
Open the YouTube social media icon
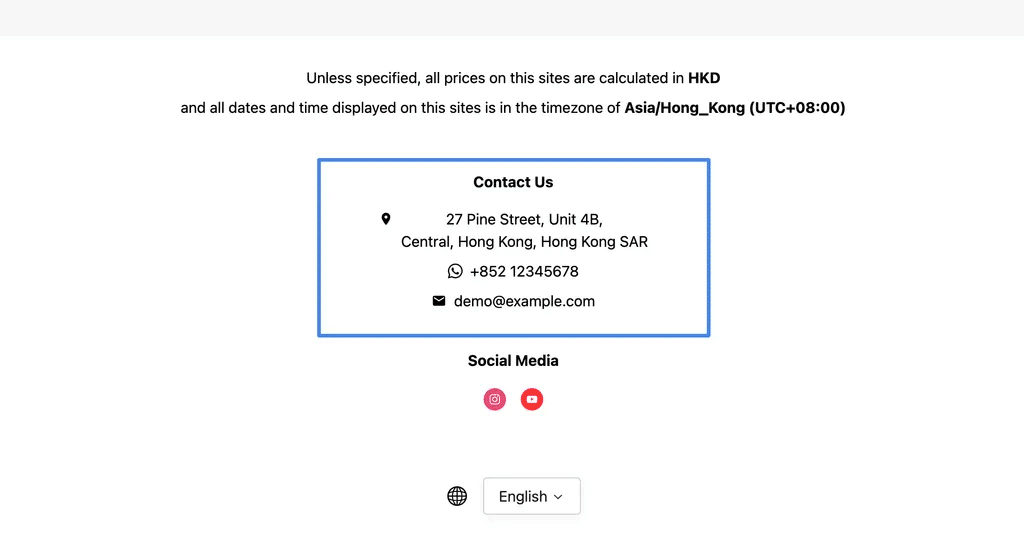pos(532,399)
